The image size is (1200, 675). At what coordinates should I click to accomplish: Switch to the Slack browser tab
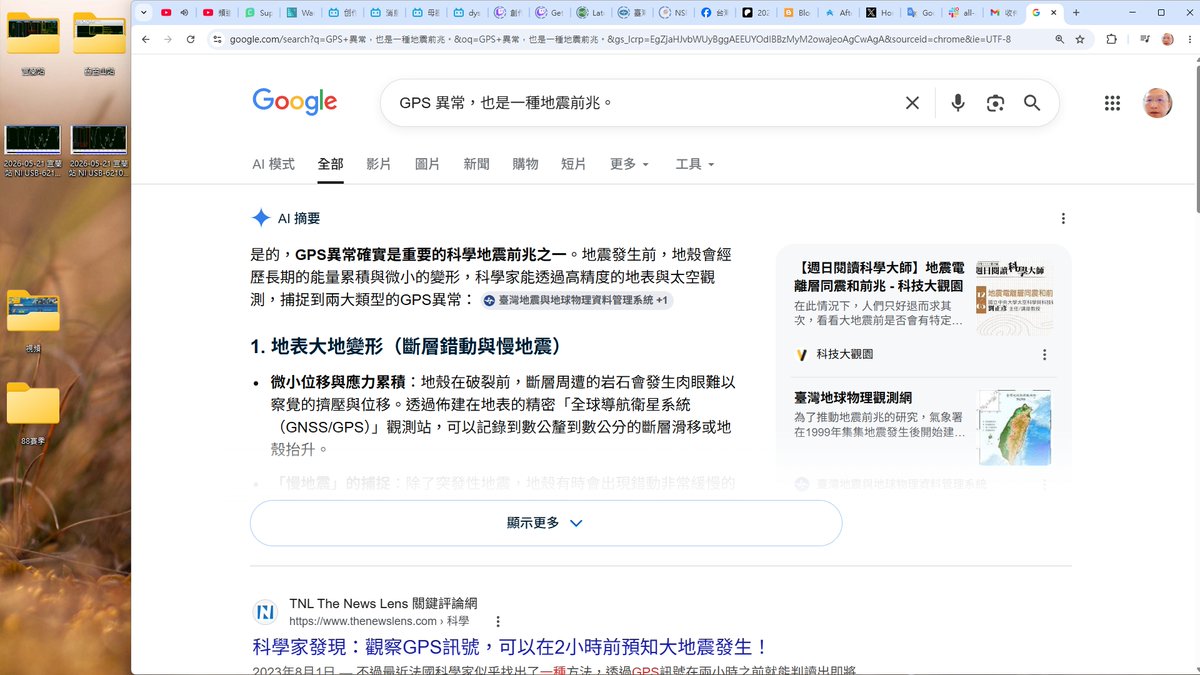coord(963,13)
